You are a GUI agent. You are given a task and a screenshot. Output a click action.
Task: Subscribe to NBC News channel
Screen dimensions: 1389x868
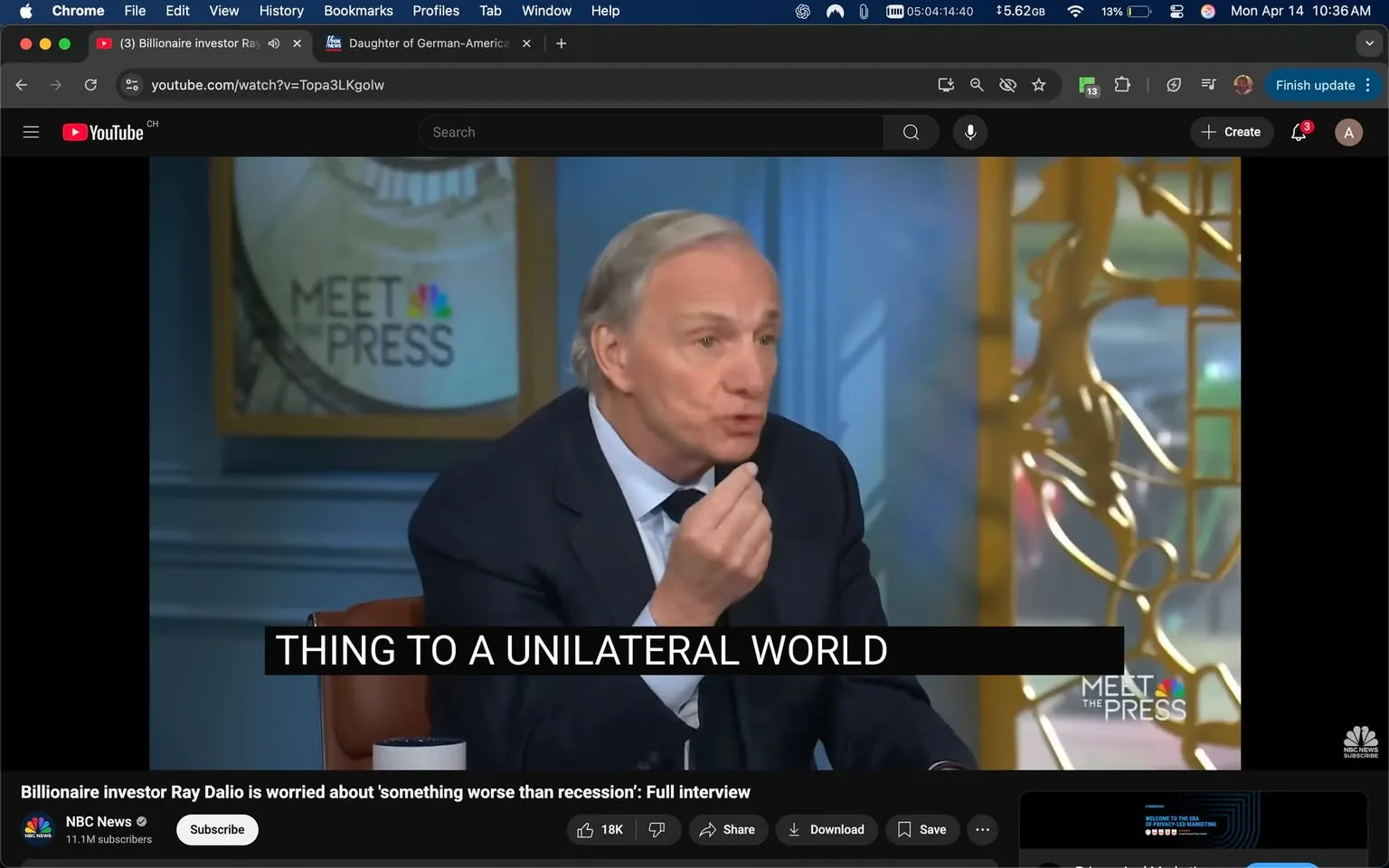tap(216, 829)
